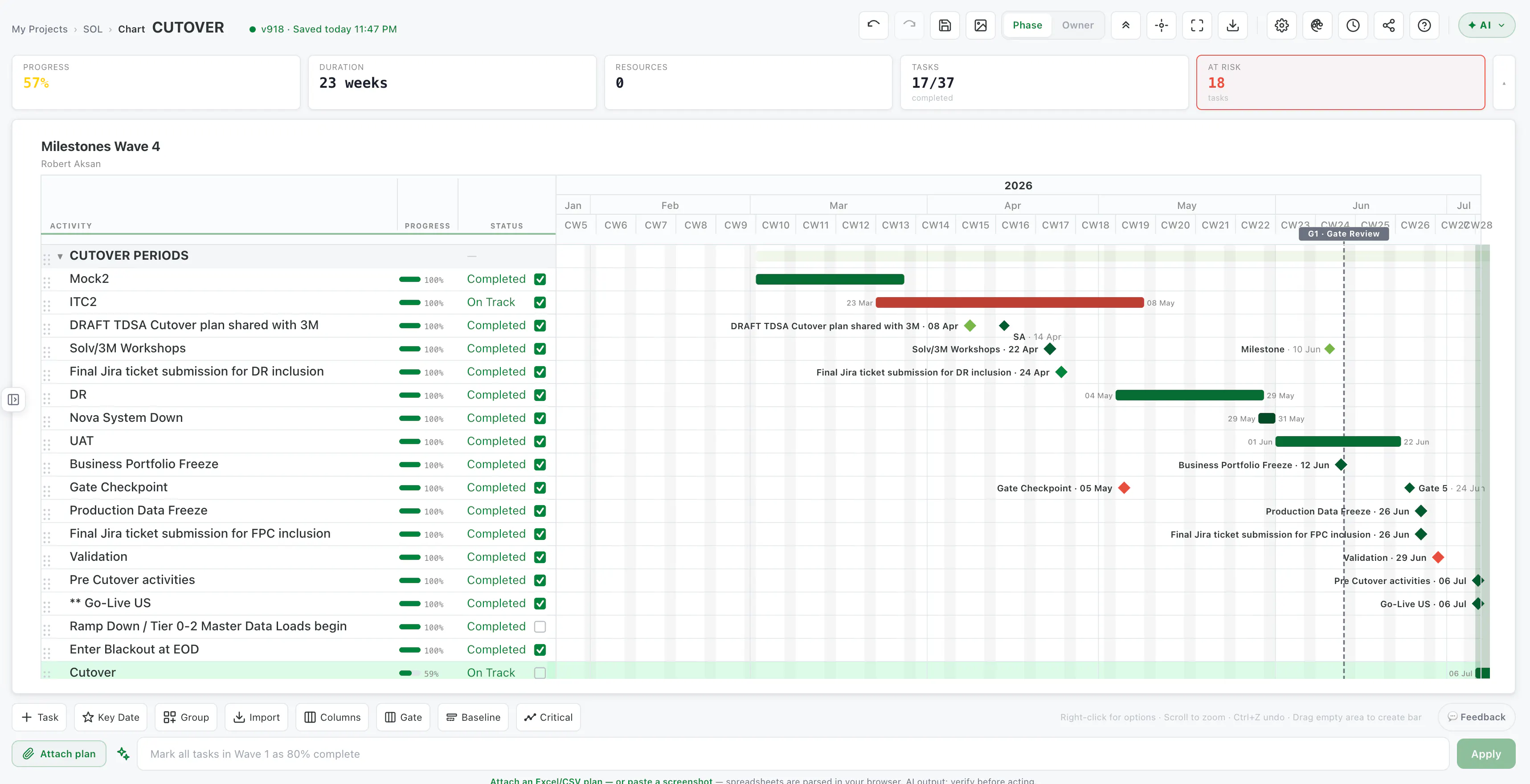Click the redo arrow icon
Screen dimensions: 1530x784
(x=909, y=25)
